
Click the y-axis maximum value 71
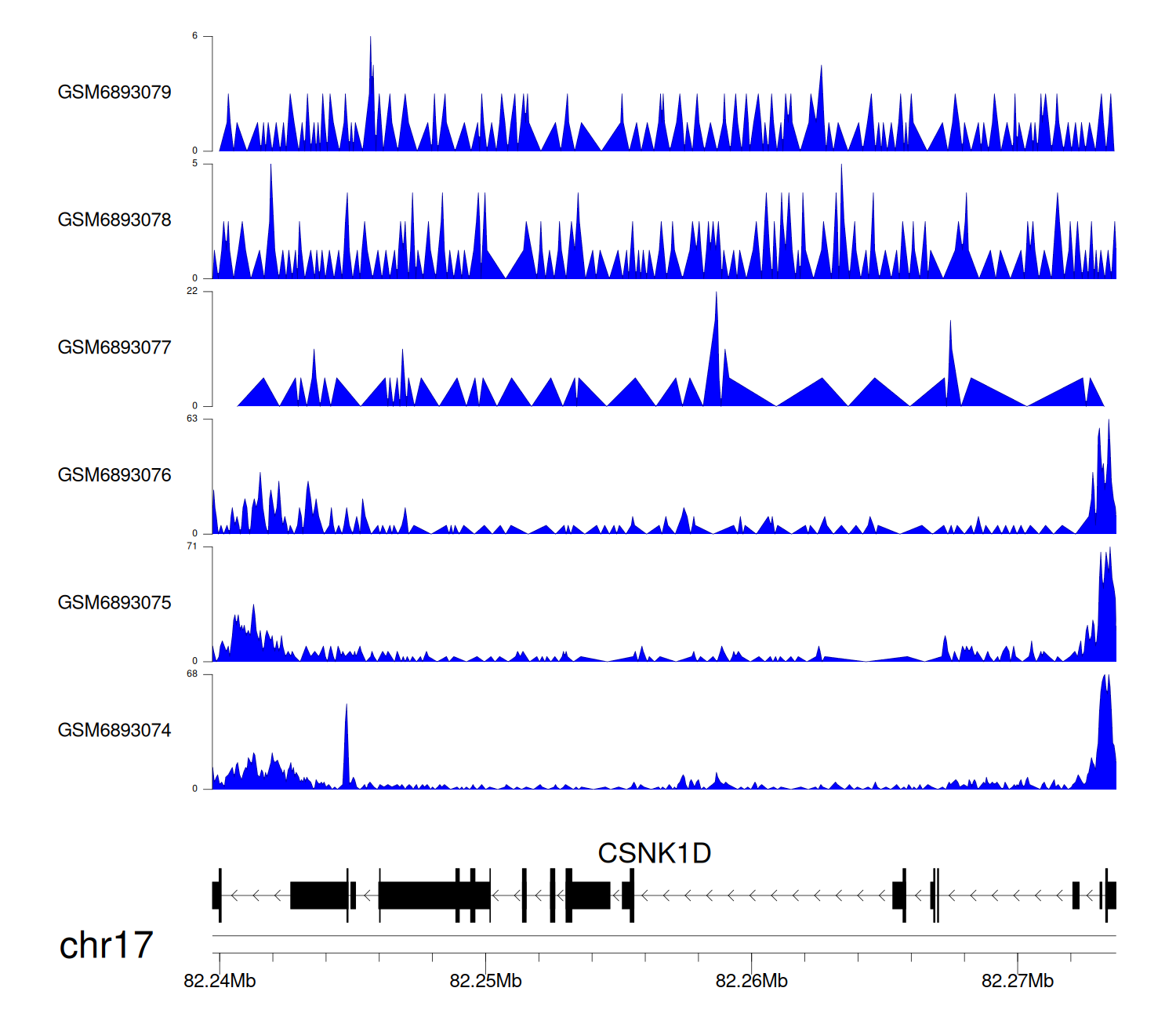pyautogui.click(x=192, y=547)
